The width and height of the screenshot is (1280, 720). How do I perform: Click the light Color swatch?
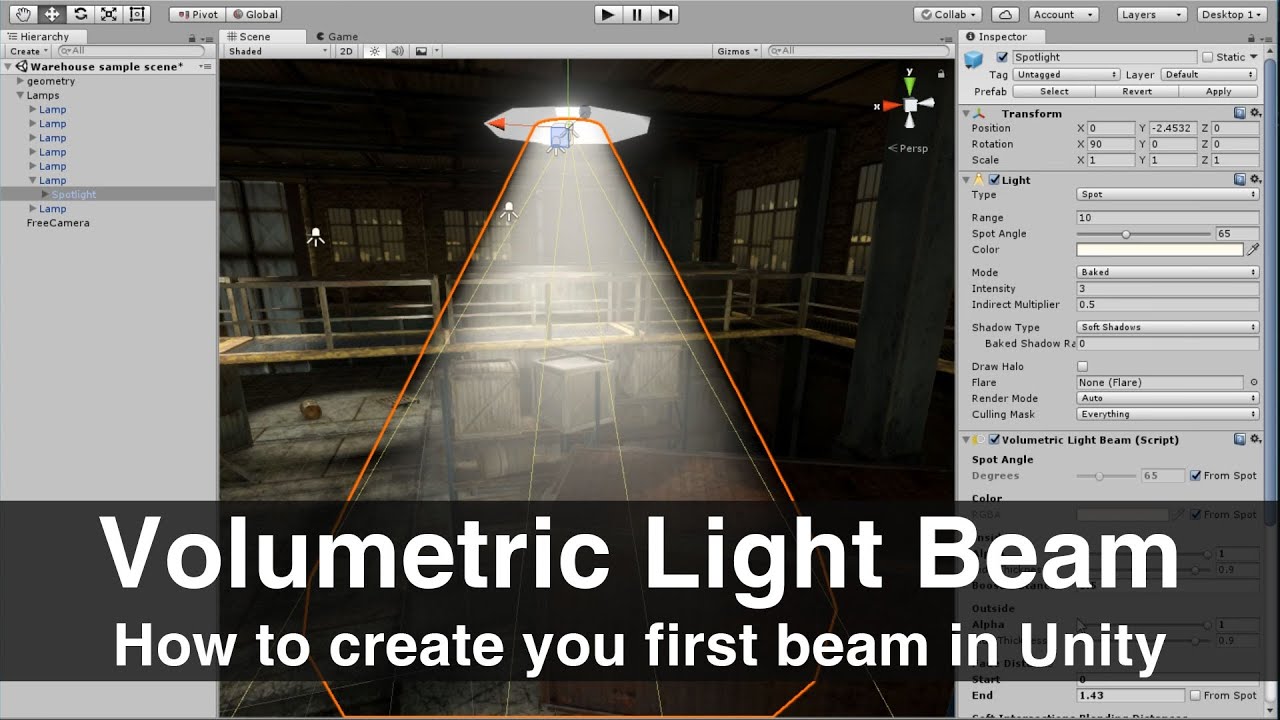(1160, 249)
